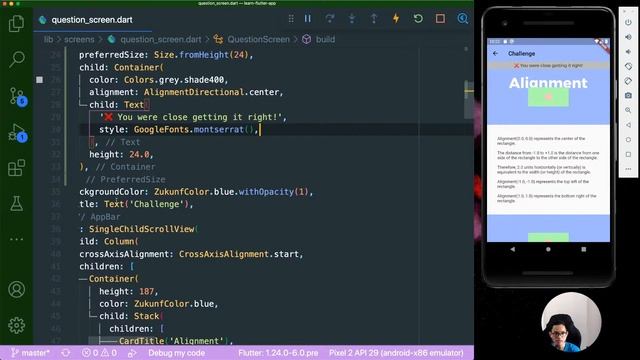Click Step Into in debug toolbar
640x360 pixels.
(352, 19)
